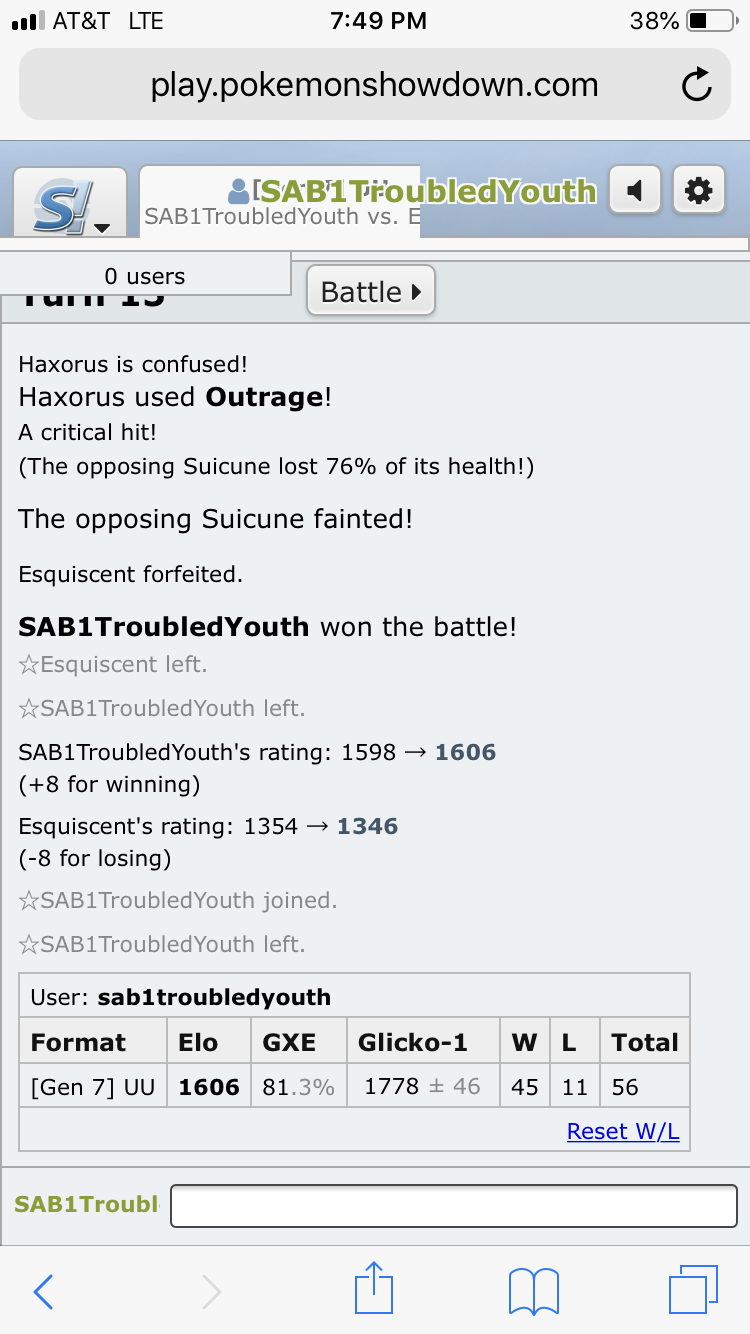Go back with Safari's back arrow

(43, 1292)
